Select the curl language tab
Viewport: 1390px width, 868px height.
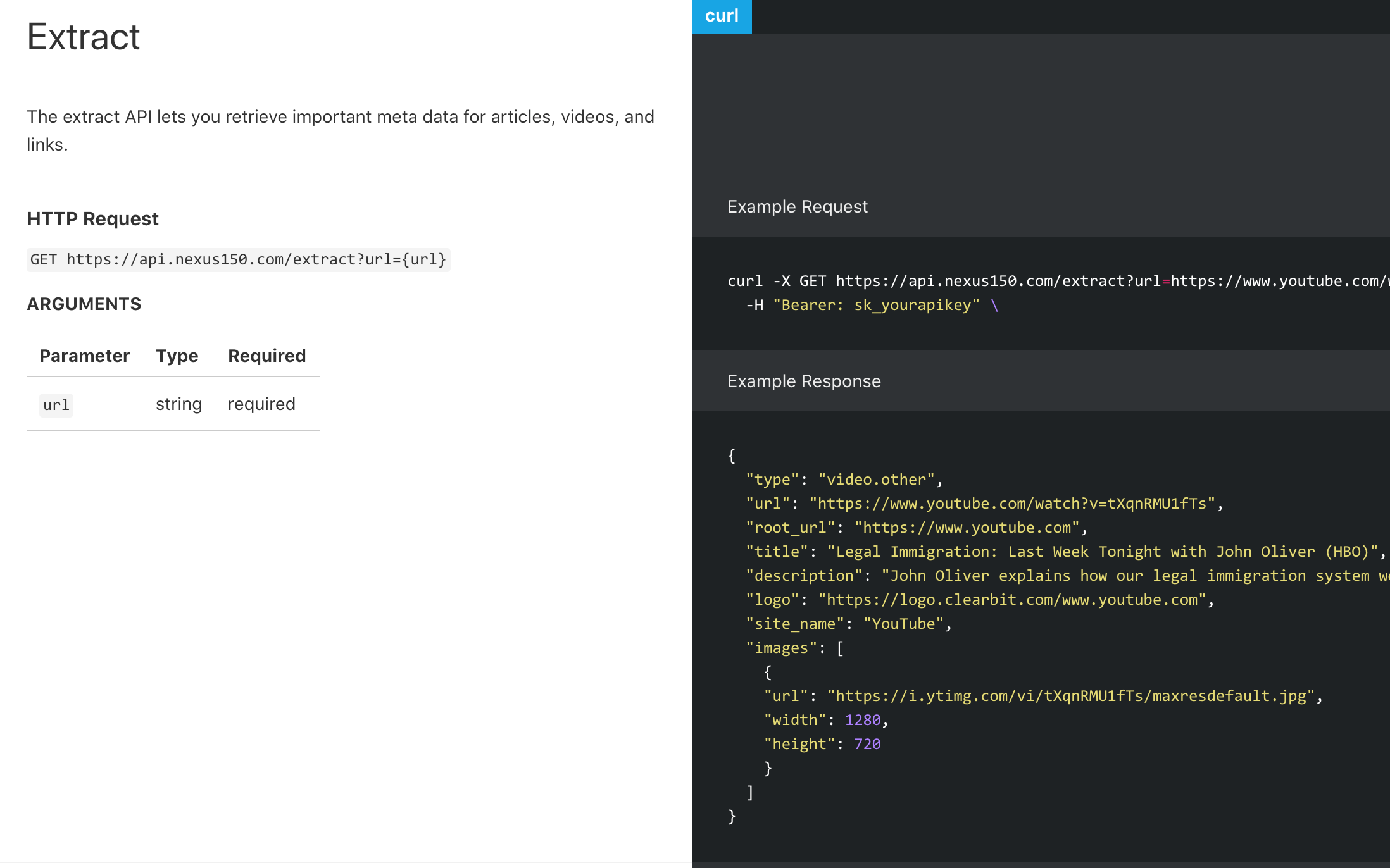pyautogui.click(x=722, y=16)
